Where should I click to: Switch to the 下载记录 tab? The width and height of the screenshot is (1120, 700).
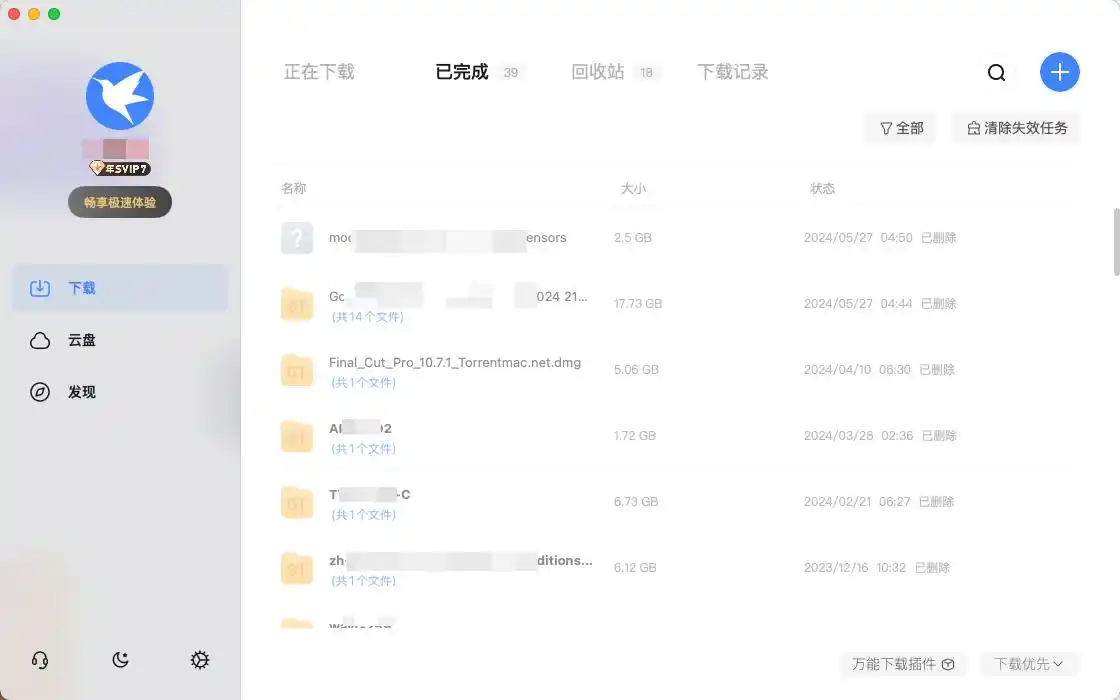coord(732,71)
